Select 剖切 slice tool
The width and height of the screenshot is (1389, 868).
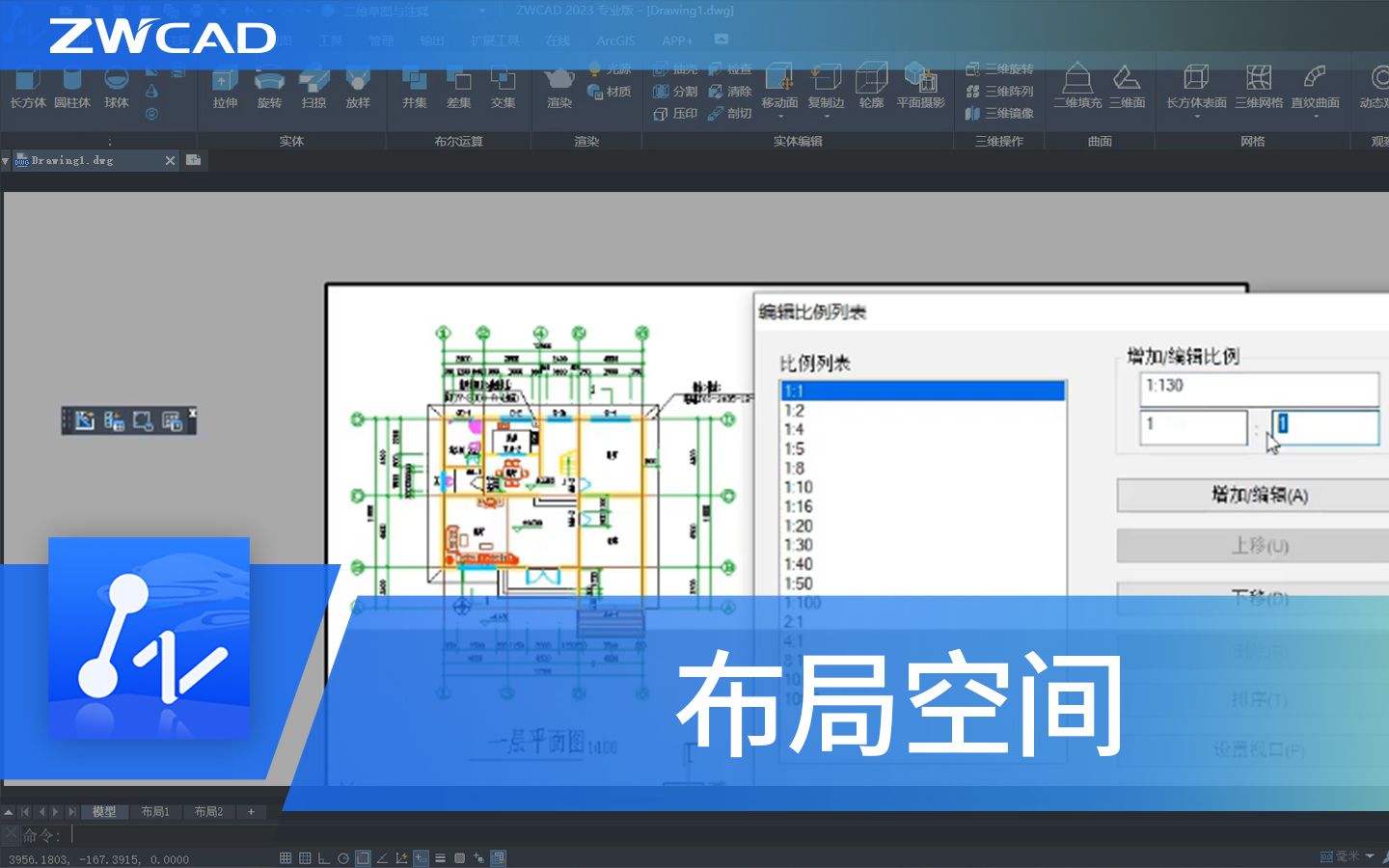tap(730, 114)
